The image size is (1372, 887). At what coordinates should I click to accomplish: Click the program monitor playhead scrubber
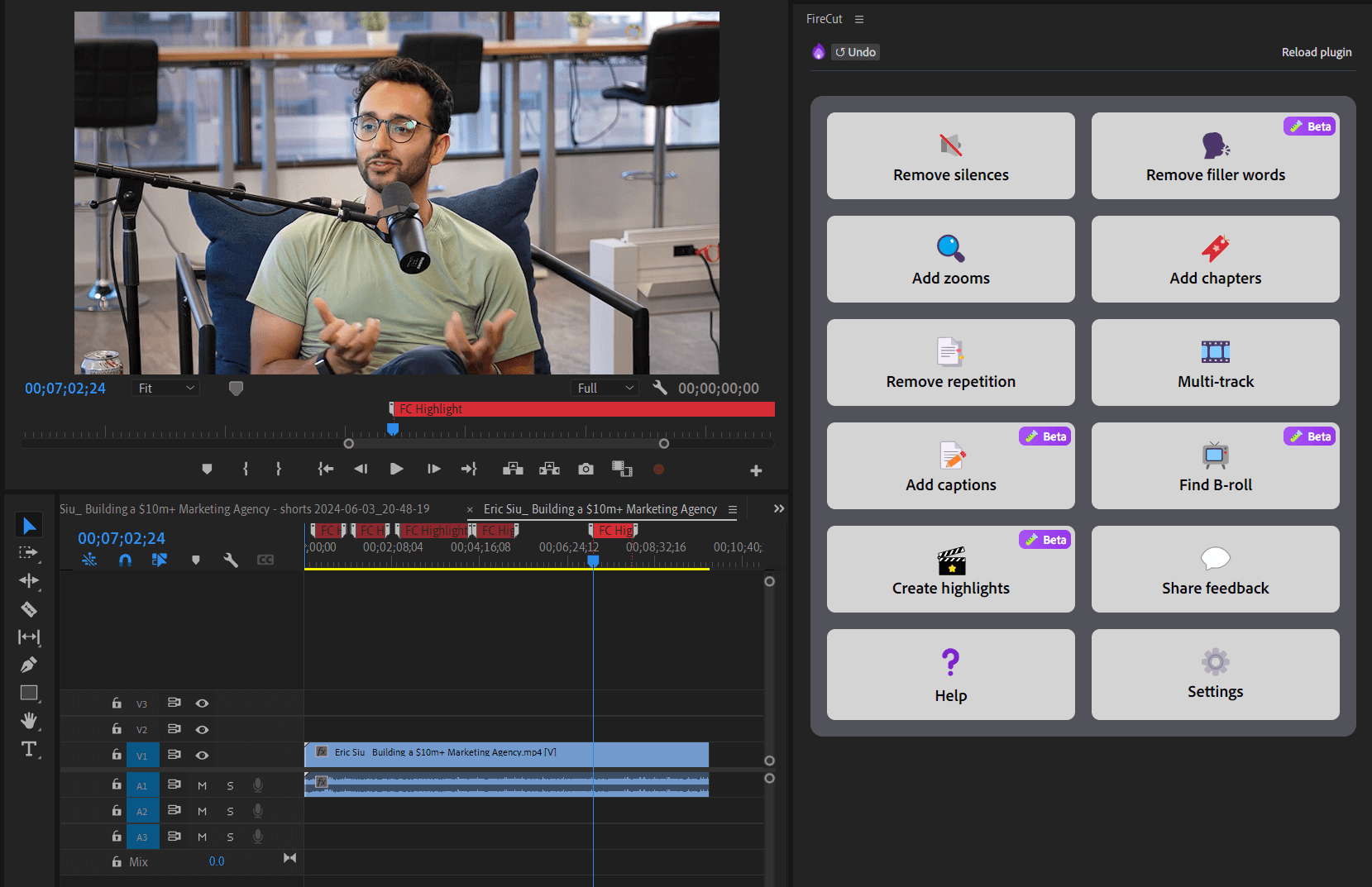(393, 429)
